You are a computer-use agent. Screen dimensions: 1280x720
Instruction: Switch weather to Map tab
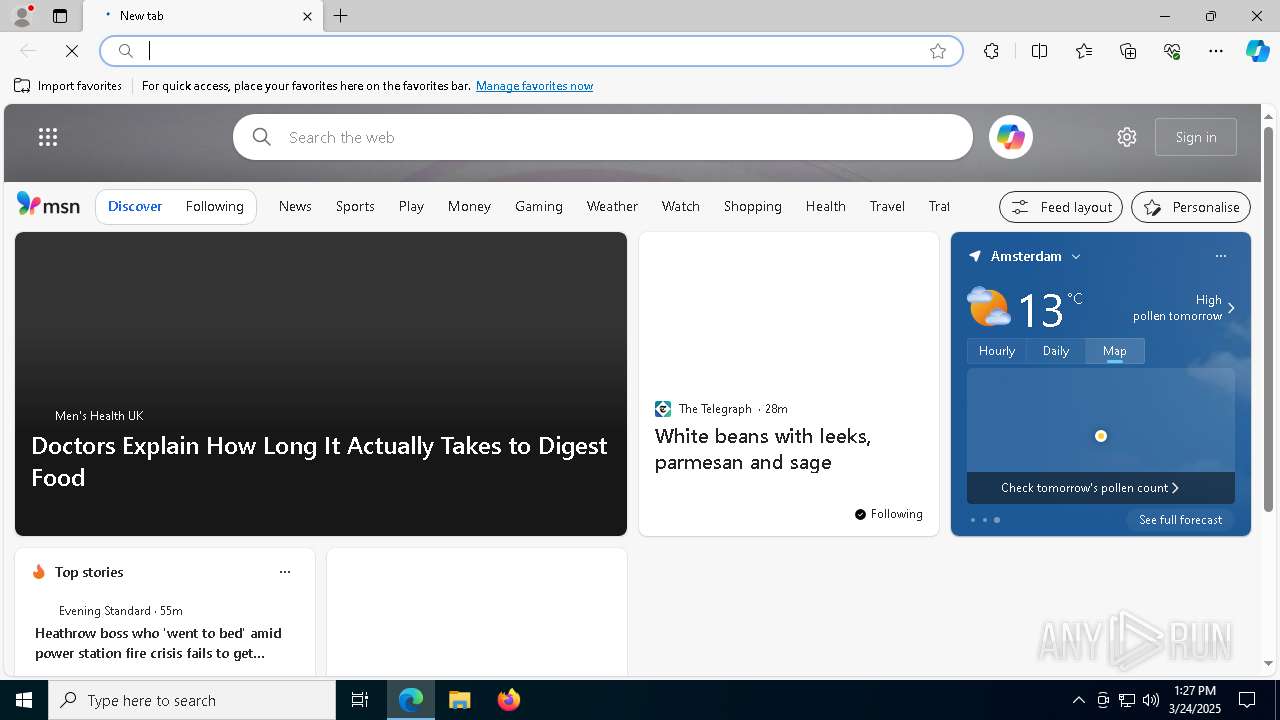(1115, 351)
